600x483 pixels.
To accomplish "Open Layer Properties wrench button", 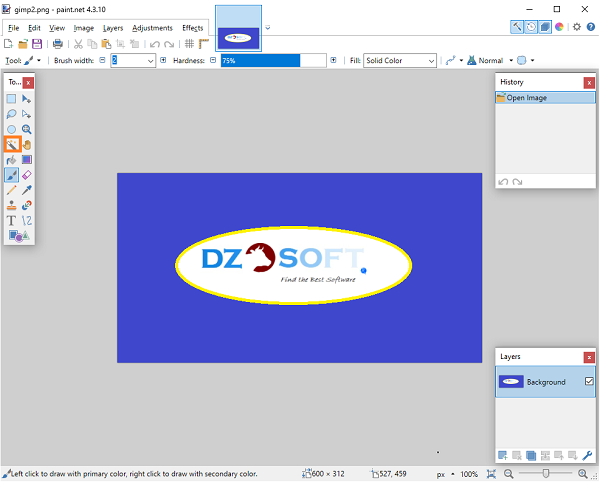I will [x=587, y=455].
